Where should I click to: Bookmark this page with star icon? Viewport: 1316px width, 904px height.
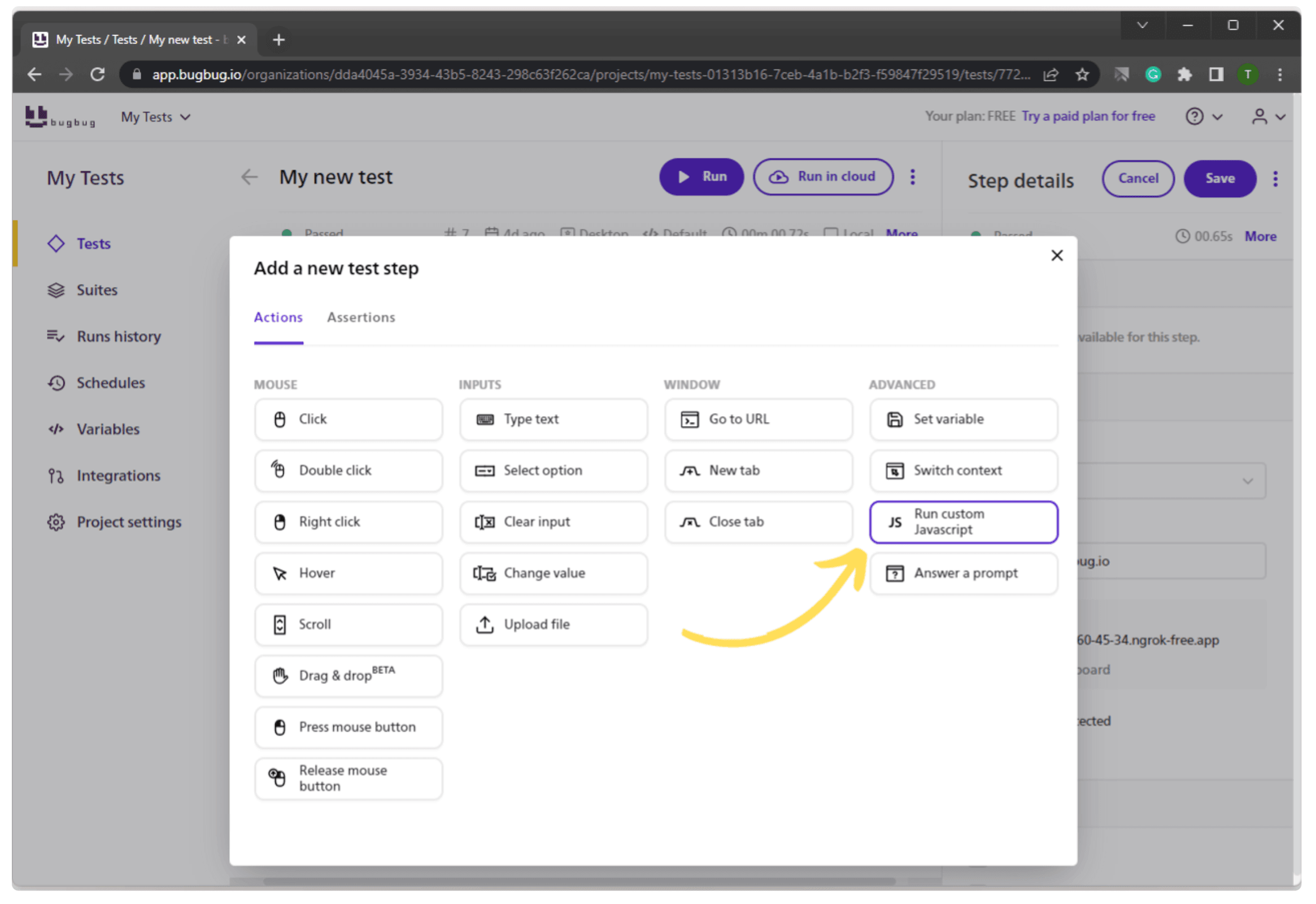[1082, 75]
